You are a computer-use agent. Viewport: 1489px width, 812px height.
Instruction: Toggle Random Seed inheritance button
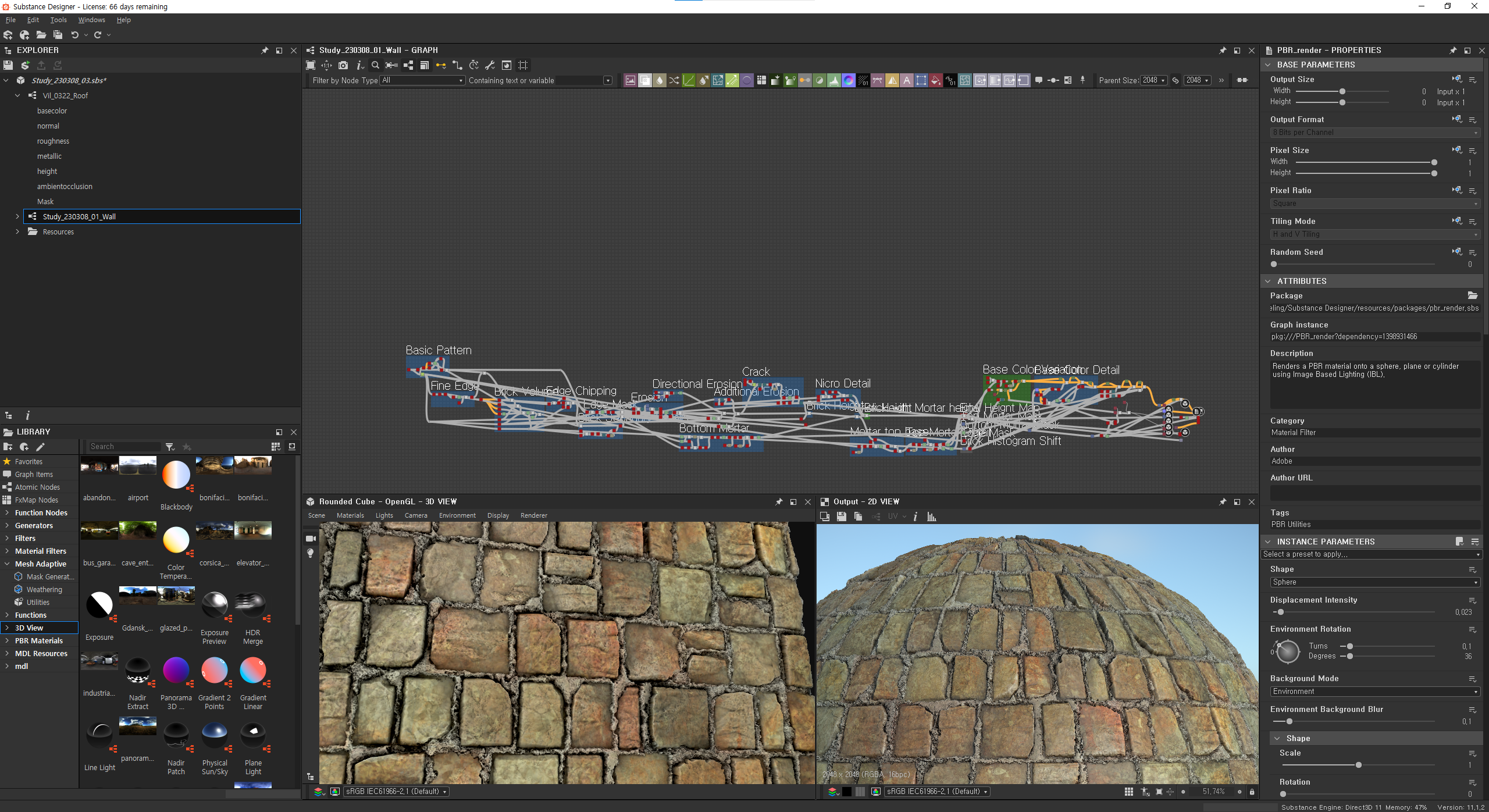point(1457,252)
